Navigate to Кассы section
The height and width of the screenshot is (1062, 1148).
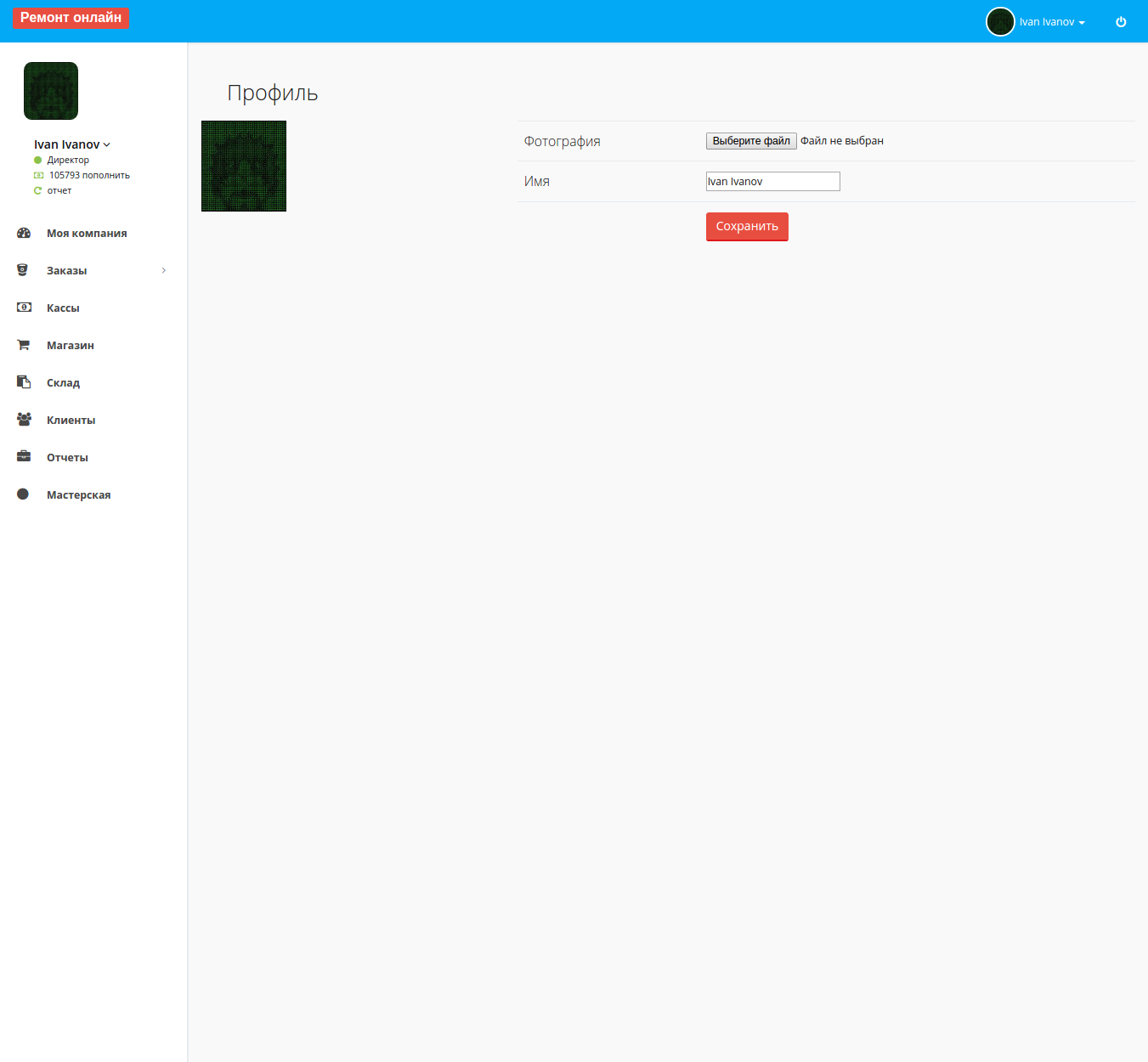tap(63, 308)
